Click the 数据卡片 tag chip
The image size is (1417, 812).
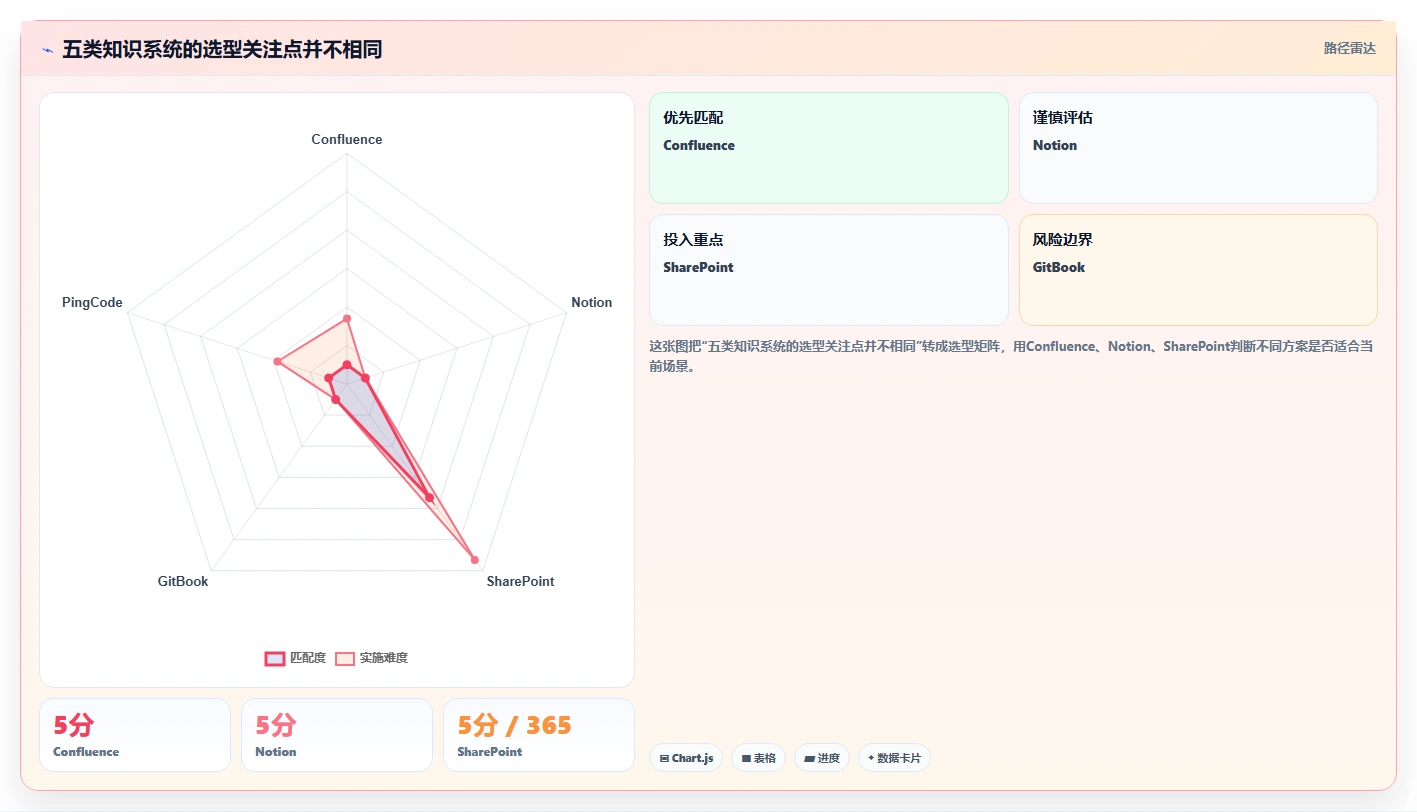click(894, 758)
